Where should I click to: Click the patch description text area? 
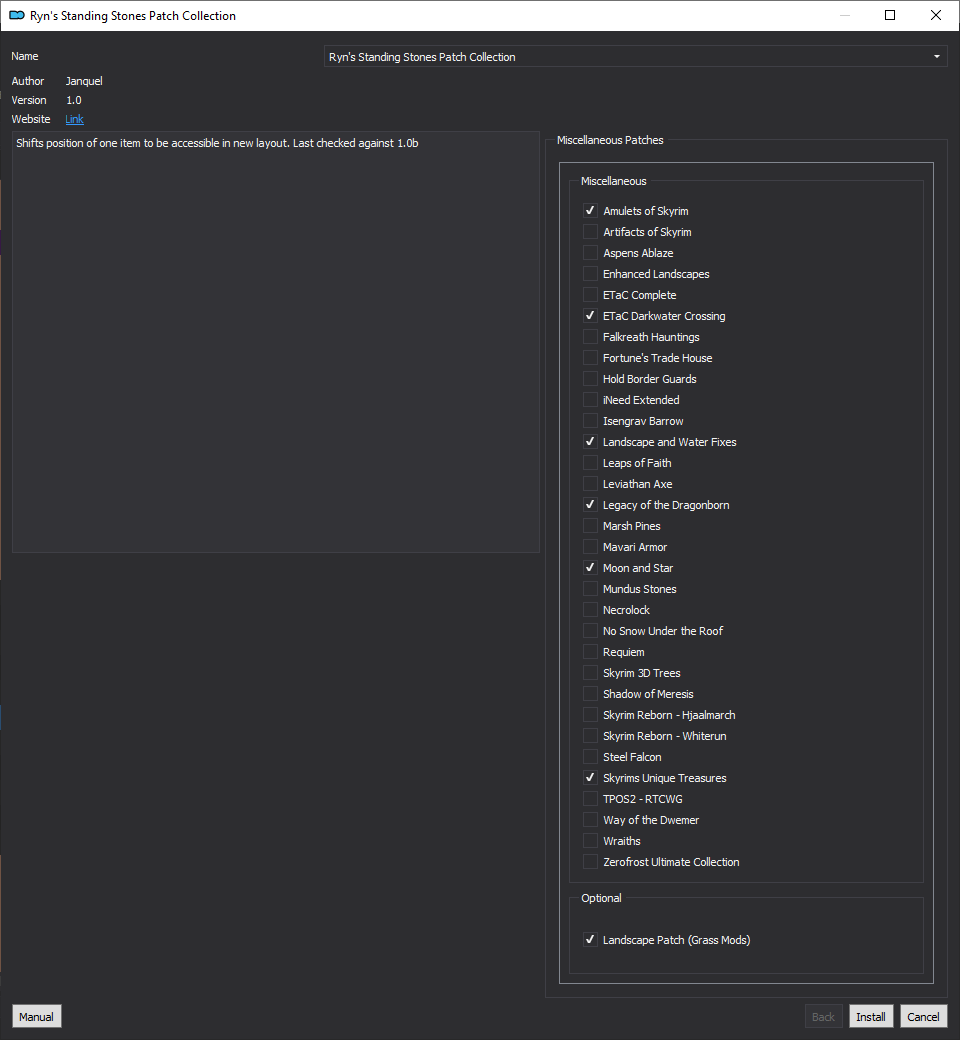(x=276, y=342)
